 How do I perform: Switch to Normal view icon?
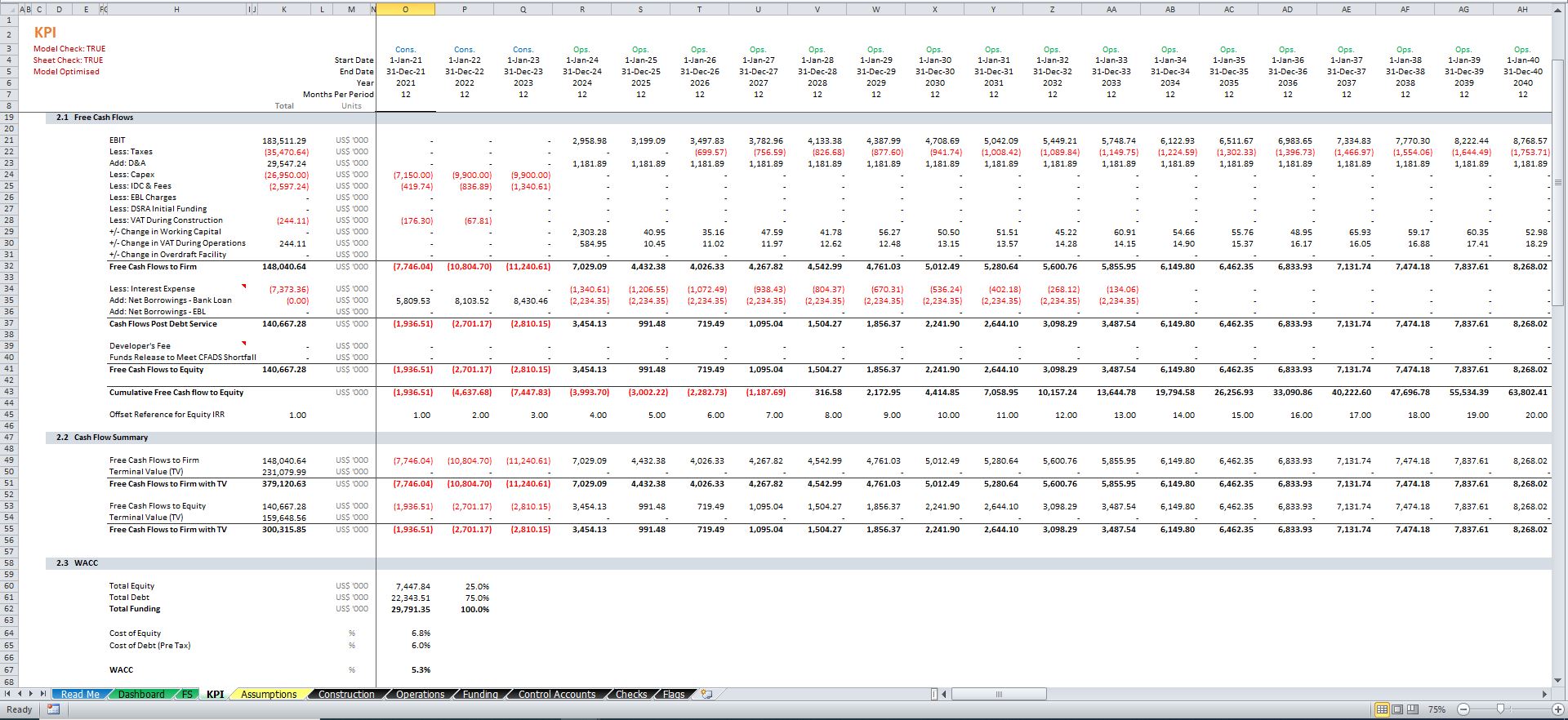point(1382,709)
